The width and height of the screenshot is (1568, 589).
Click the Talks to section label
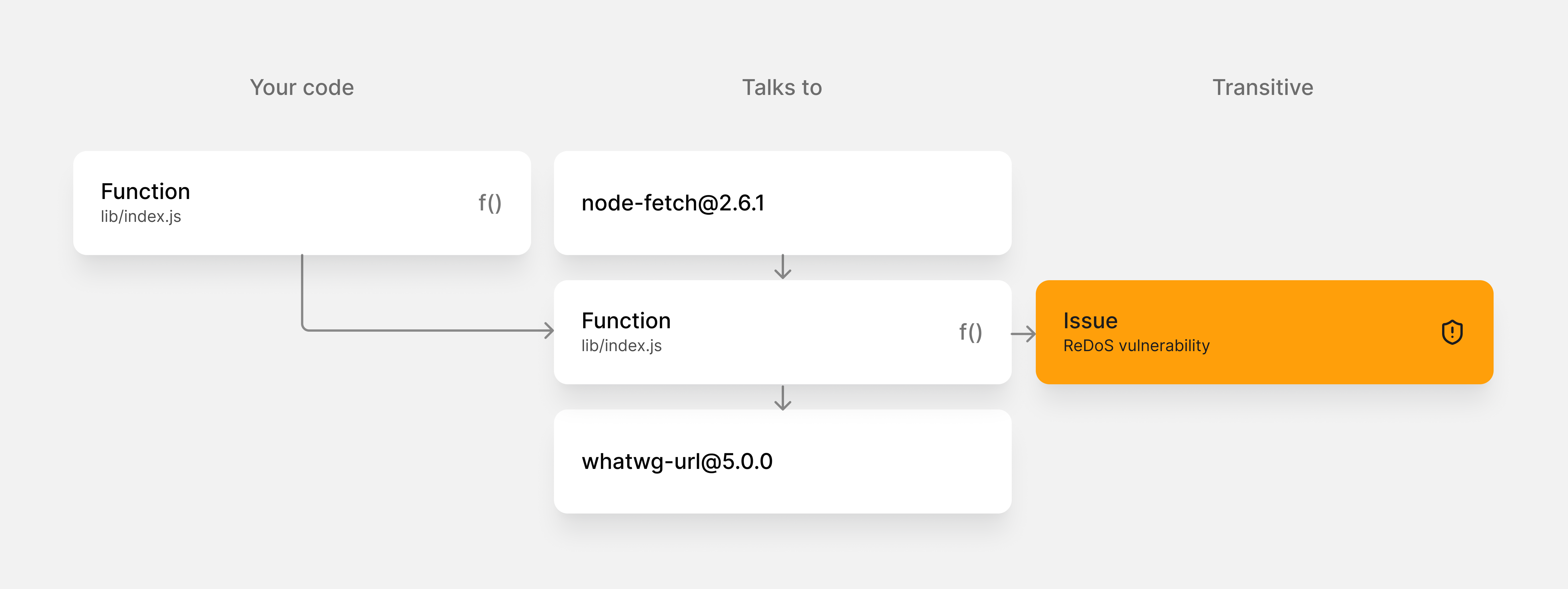(x=782, y=87)
